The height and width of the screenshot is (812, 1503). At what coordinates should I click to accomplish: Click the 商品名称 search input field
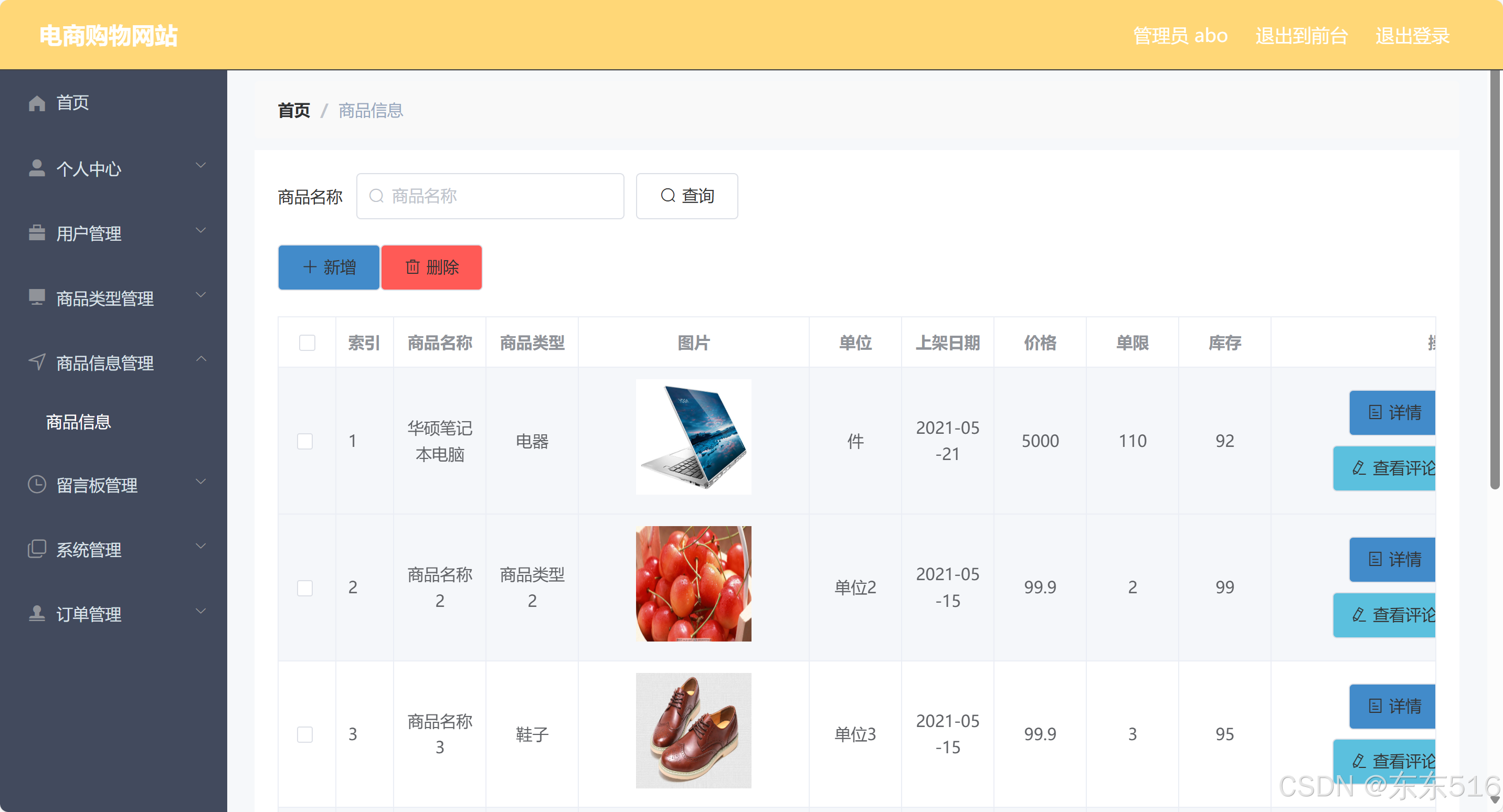(x=490, y=196)
